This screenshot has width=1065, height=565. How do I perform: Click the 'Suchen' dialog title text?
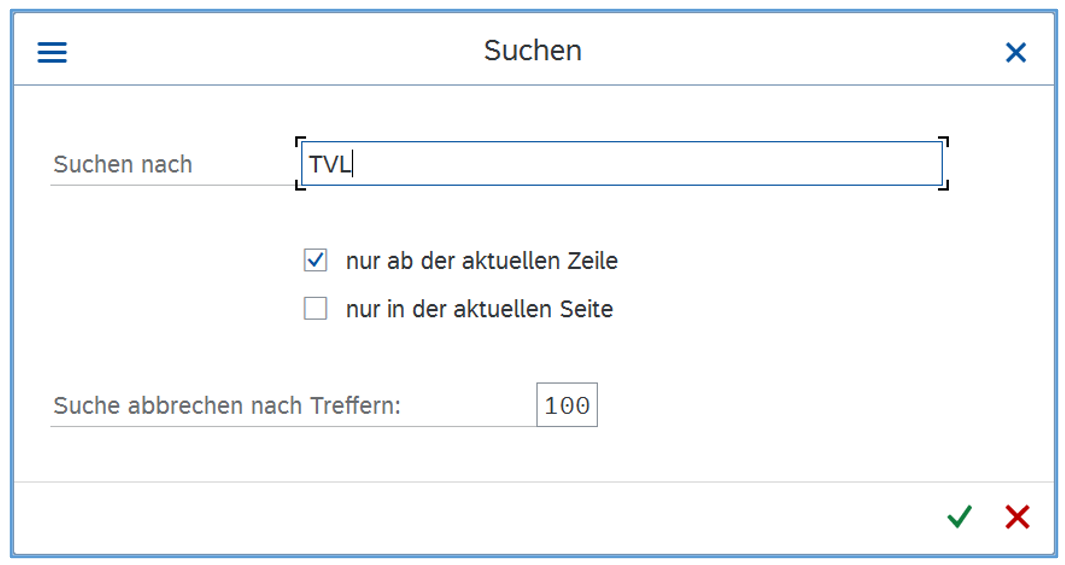point(532,51)
